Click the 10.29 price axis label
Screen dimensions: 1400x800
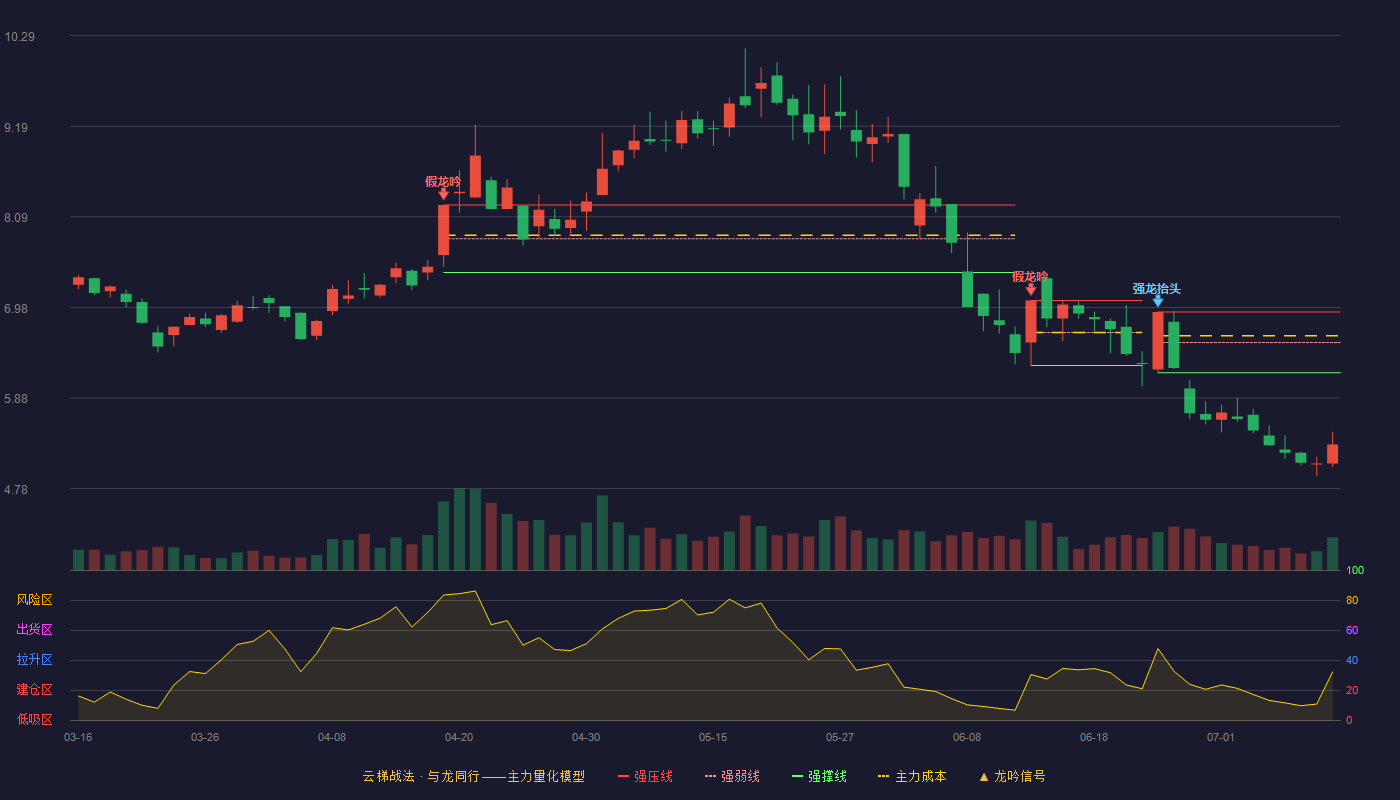coord(19,37)
